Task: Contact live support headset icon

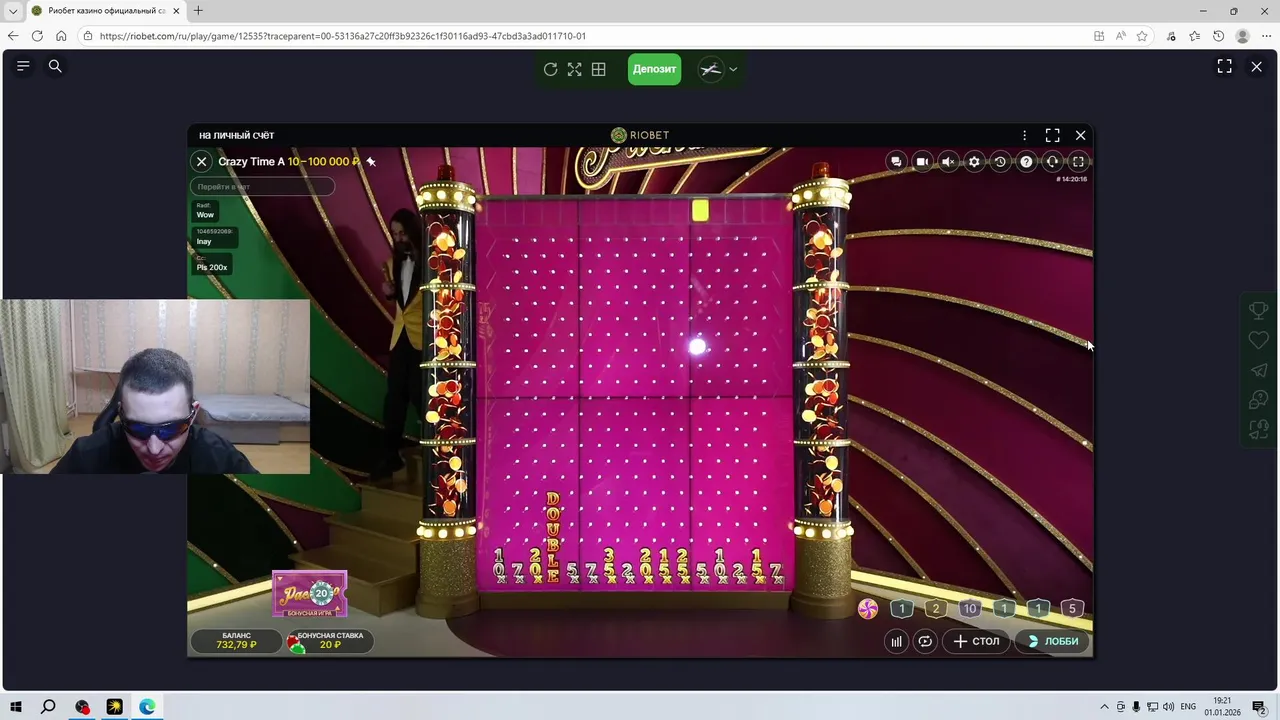Action: click(x=1052, y=162)
